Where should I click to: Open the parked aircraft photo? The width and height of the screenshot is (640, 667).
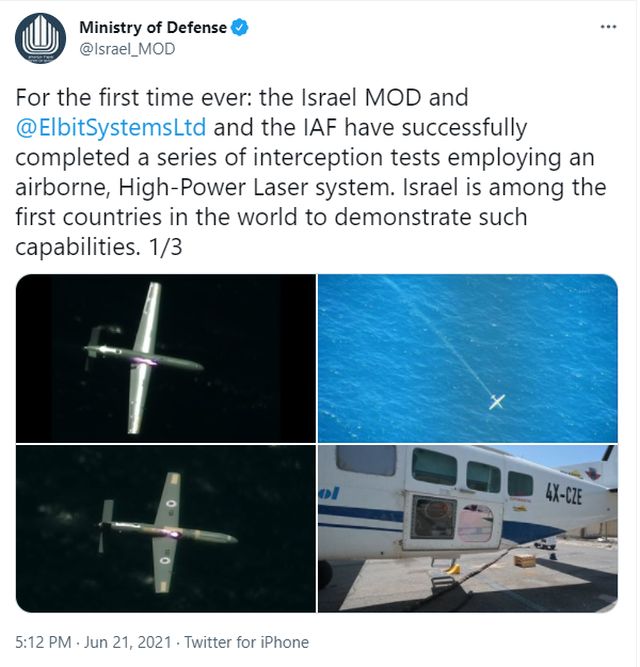coord(467,529)
